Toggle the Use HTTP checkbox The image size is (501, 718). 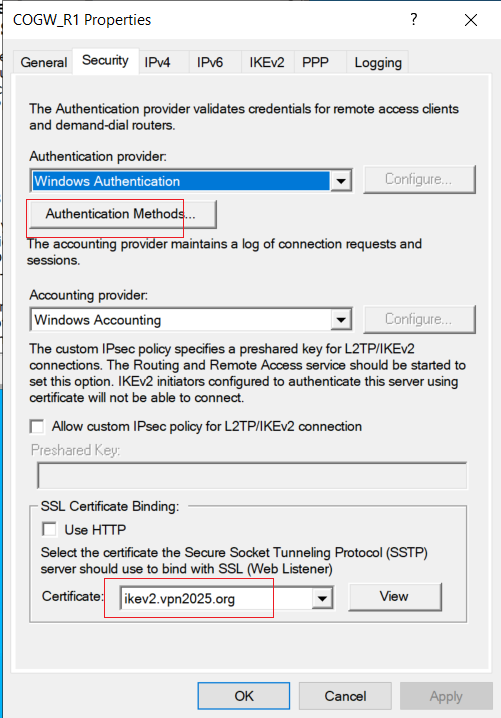(49, 529)
